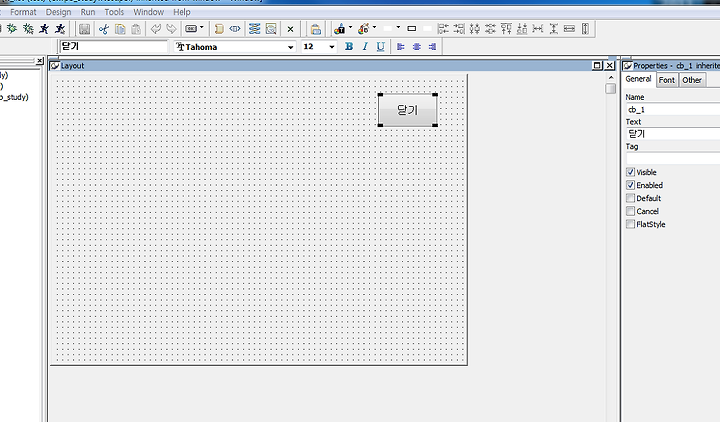The height and width of the screenshot is (422, 720).
Task: Click the preview magnifier icon
Action: [271, 29]
